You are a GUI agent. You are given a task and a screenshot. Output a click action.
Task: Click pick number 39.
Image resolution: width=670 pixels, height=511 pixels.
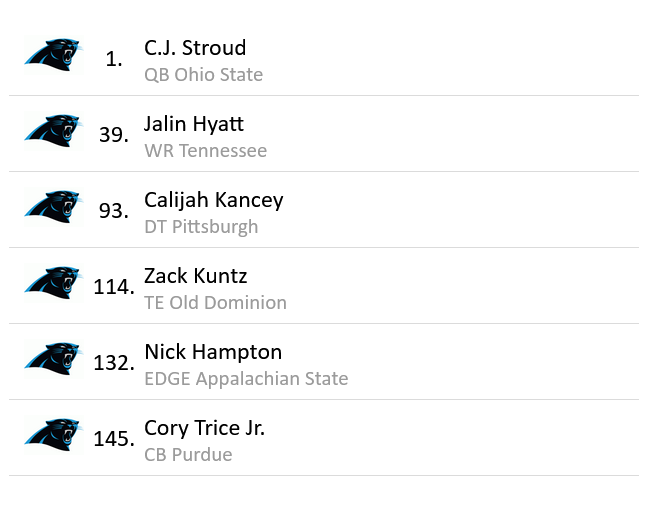[x=113, y=135]
